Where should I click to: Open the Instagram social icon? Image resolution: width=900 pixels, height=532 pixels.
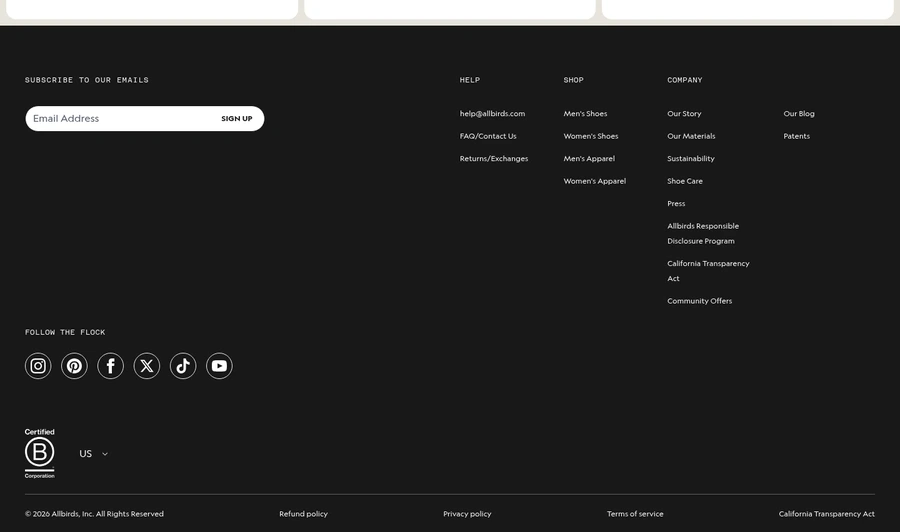pyautogui.click(x=38, y=366)
